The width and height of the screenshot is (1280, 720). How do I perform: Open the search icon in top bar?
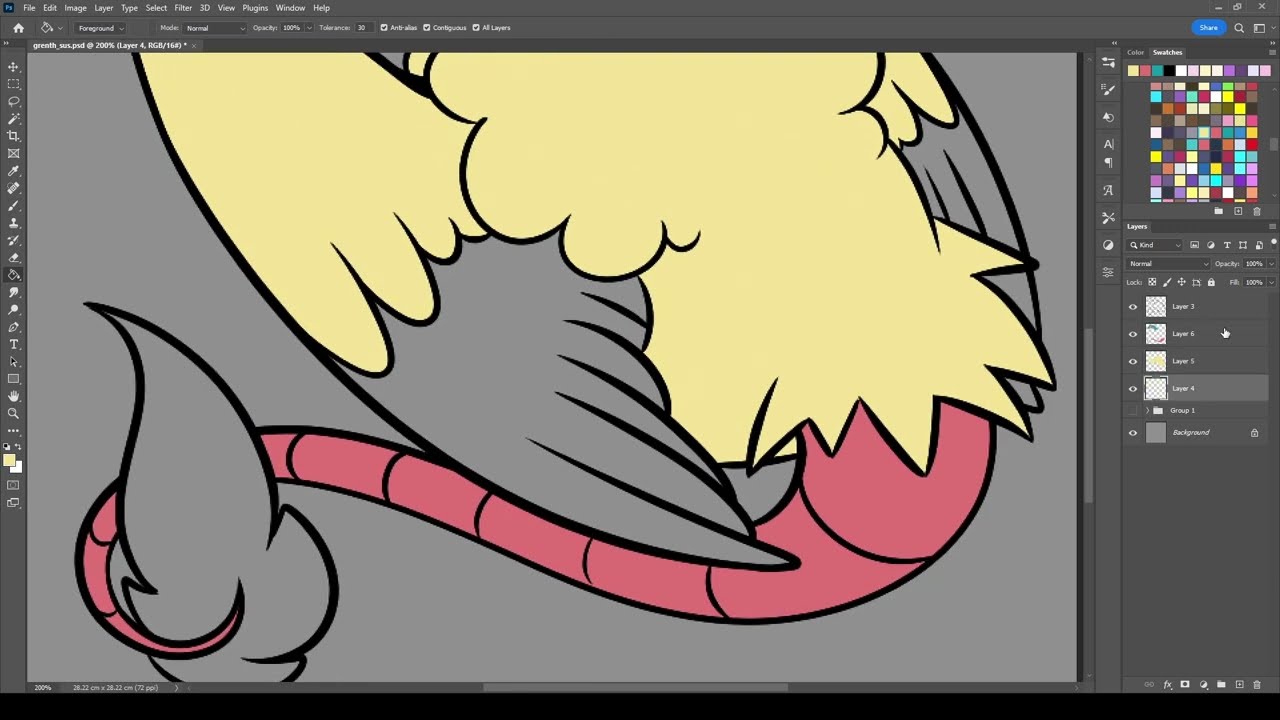[1240, 28]
